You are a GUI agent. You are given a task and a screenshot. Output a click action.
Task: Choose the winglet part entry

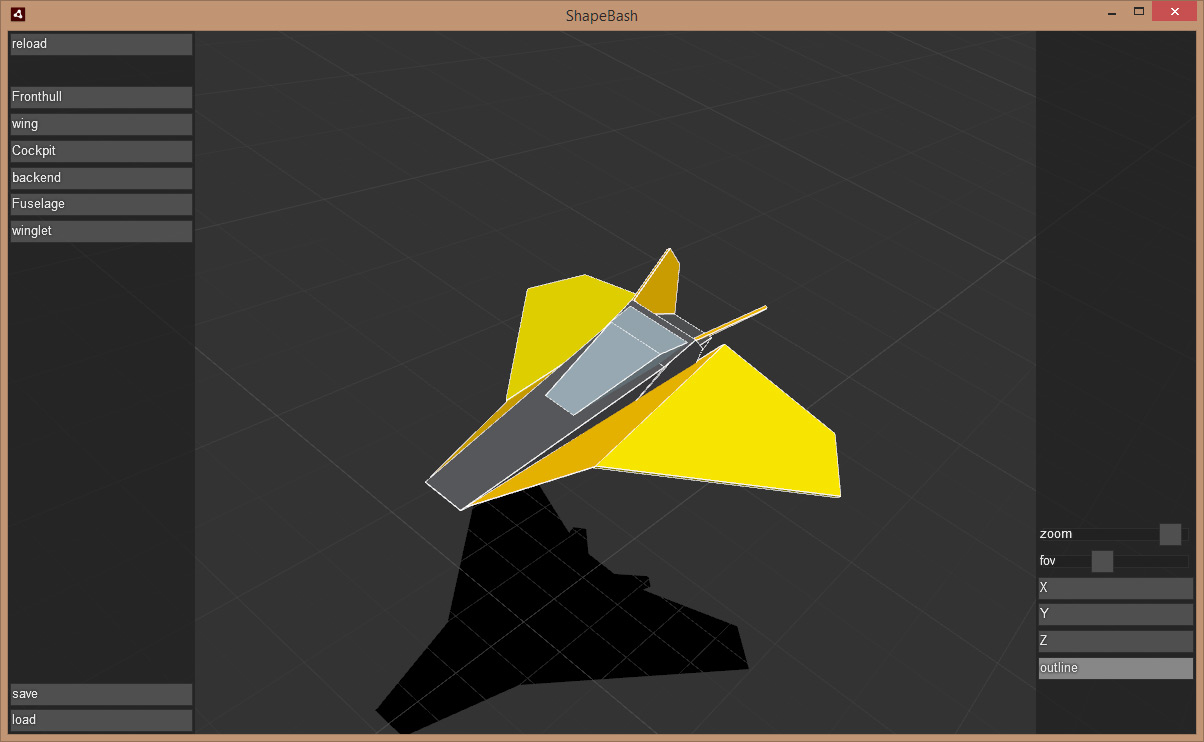[x=100, y=231]
